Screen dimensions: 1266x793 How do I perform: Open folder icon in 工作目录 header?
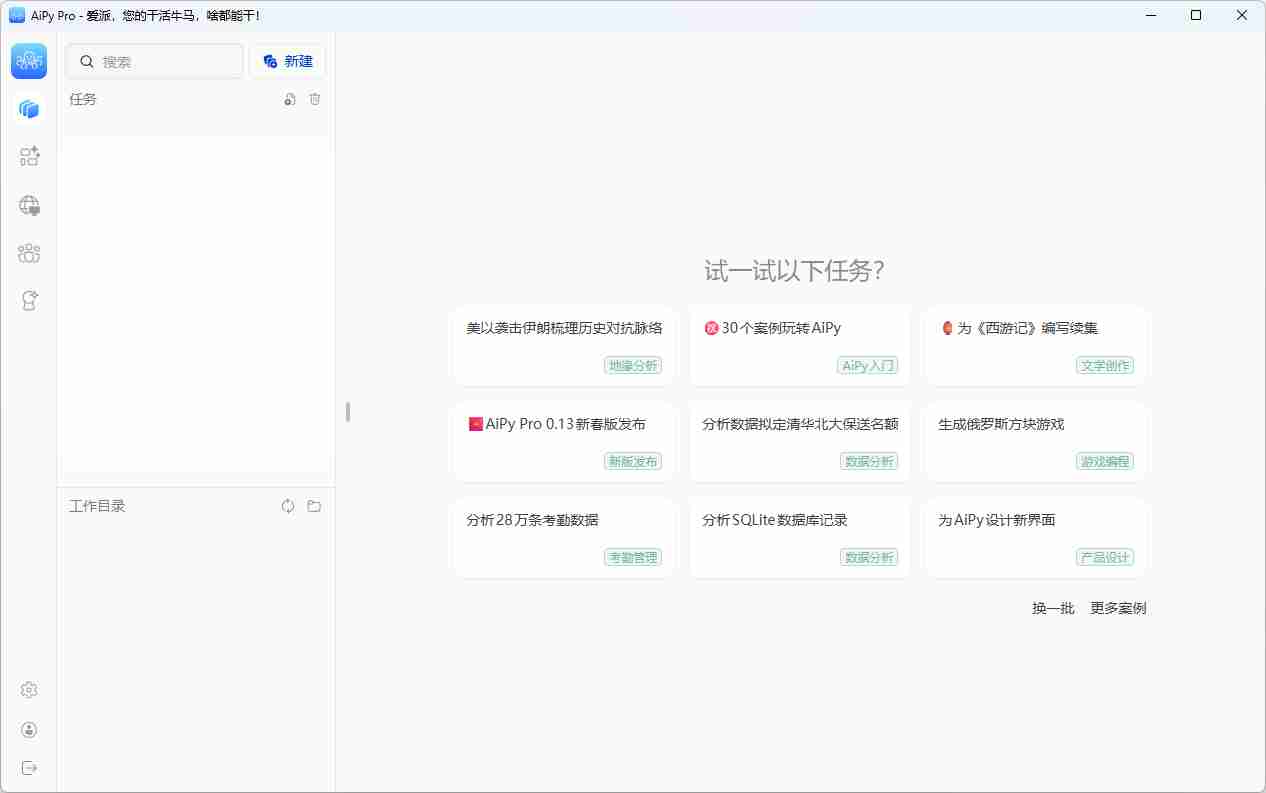point(314,506)
